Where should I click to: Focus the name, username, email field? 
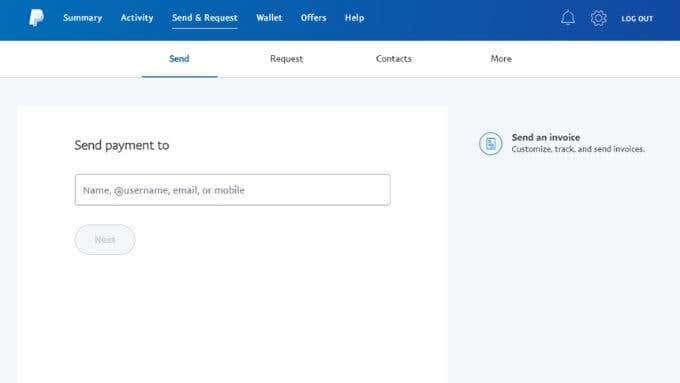pyautogui.click(x=232, y=190)
